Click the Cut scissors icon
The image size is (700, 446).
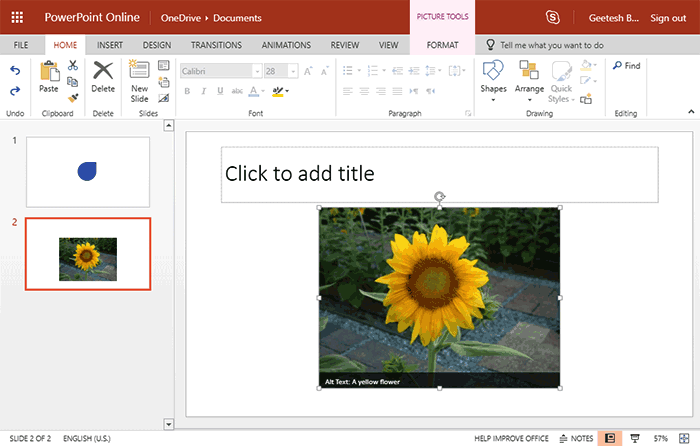tap(72, 65)
